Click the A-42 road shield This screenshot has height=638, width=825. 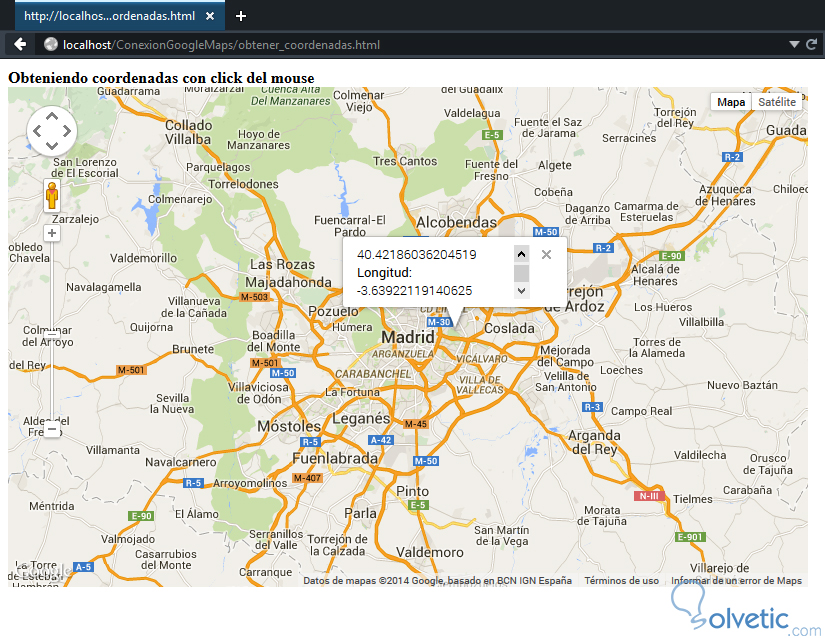click(380, 440)
